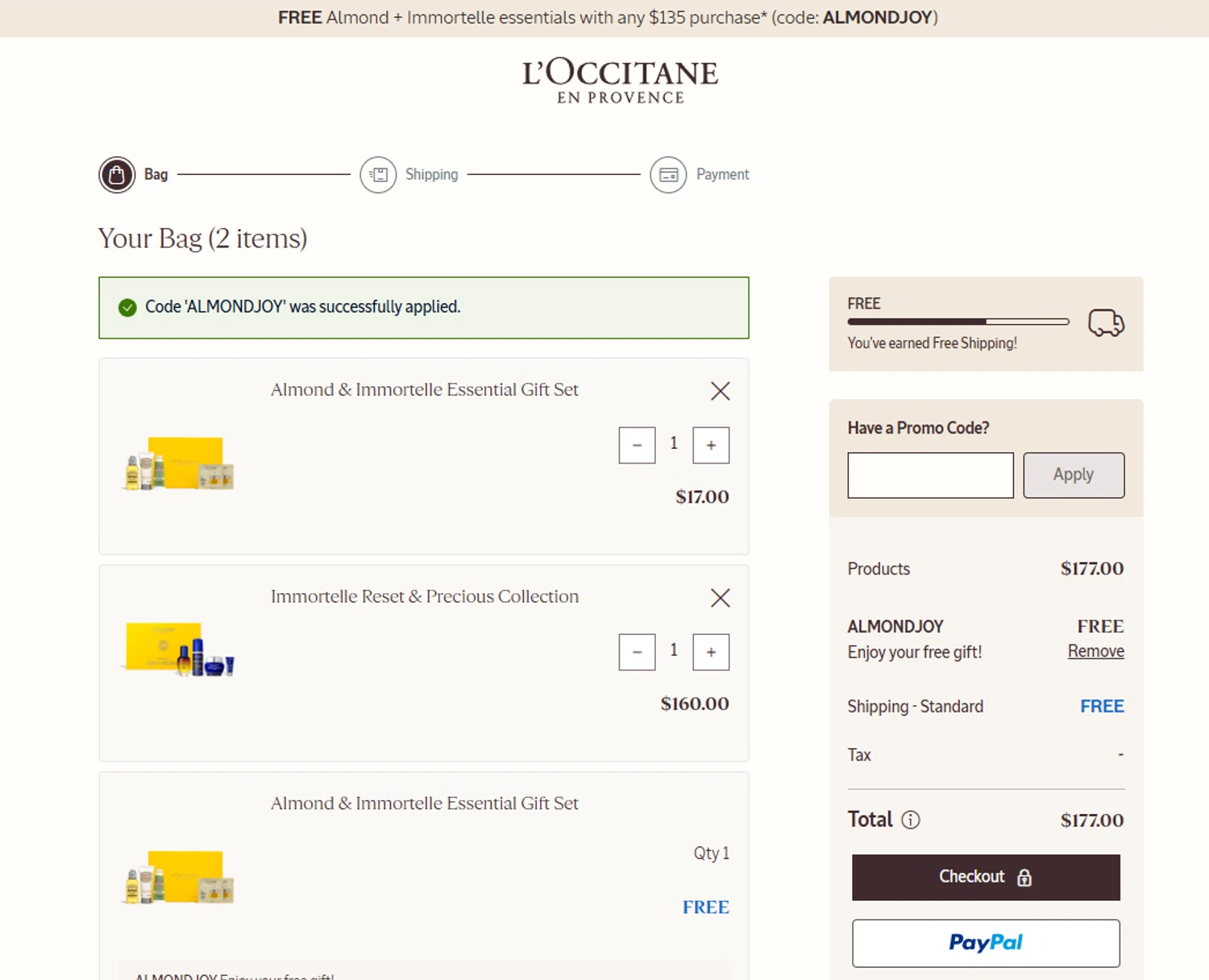Click the 'Shipping - Standard' label
The image size is (1209, 980).
click(915, 707)
